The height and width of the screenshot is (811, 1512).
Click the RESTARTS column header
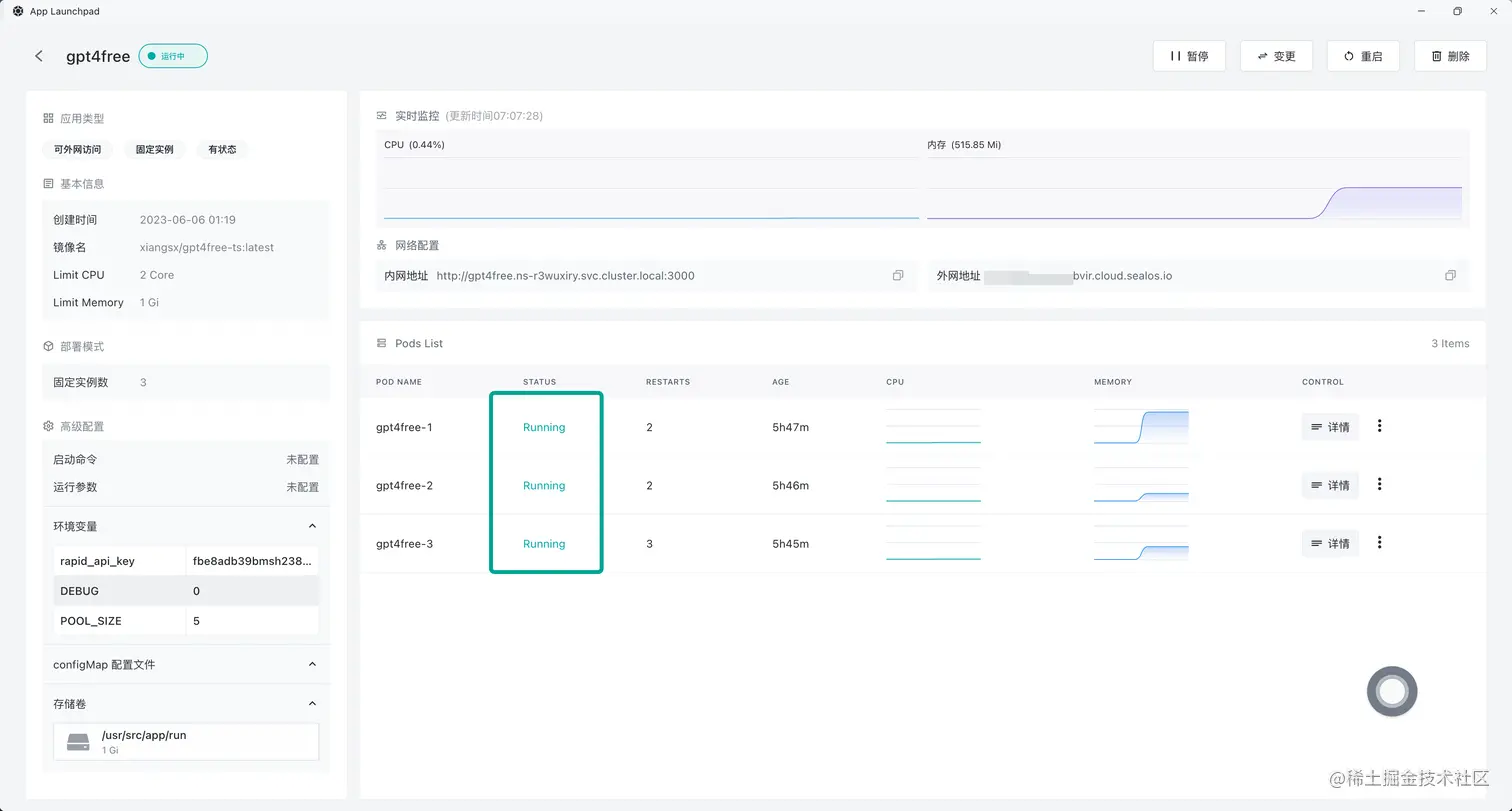pos(668,382)
